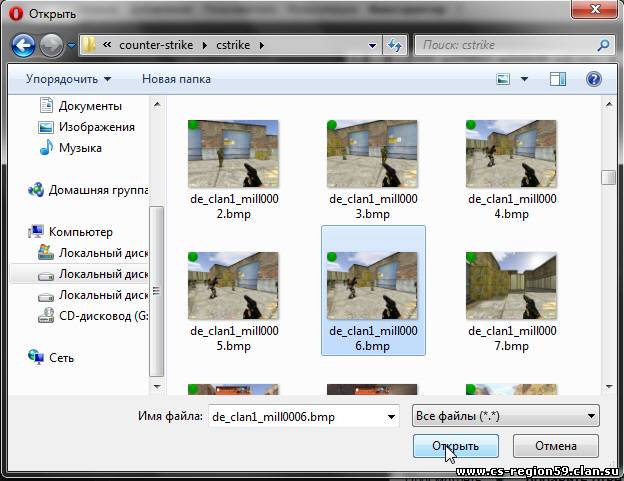
Task: Expand the arrow after cstrike
Action: (261, 45)
